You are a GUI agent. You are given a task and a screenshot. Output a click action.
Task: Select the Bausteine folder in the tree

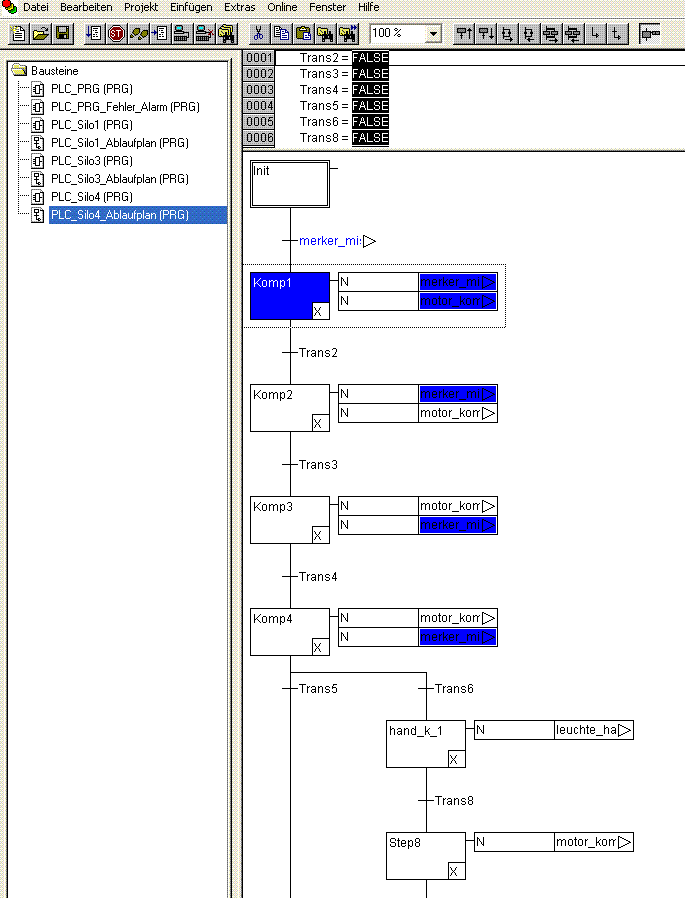point(54,71)
